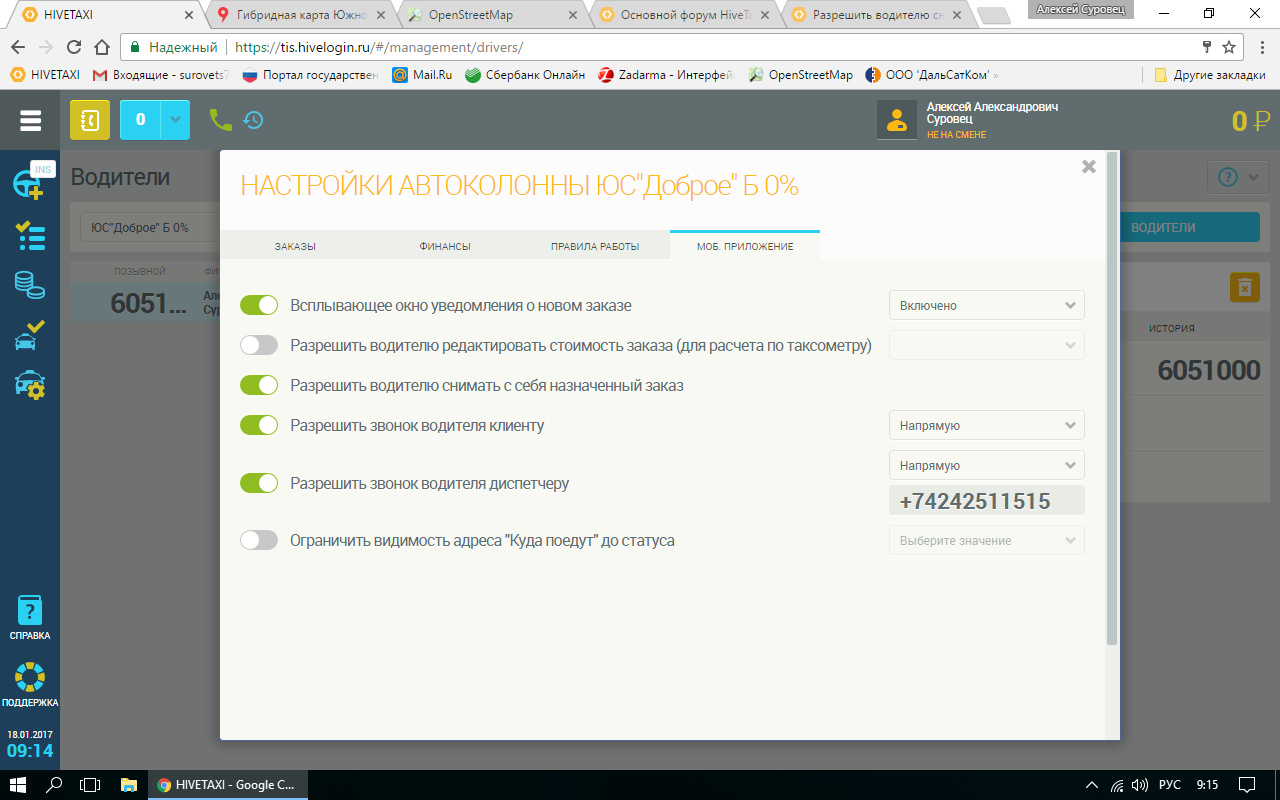Screen dimensions: 1280x800
Task: Disable popup notification about new order toggle
Action: pos(259,306)
